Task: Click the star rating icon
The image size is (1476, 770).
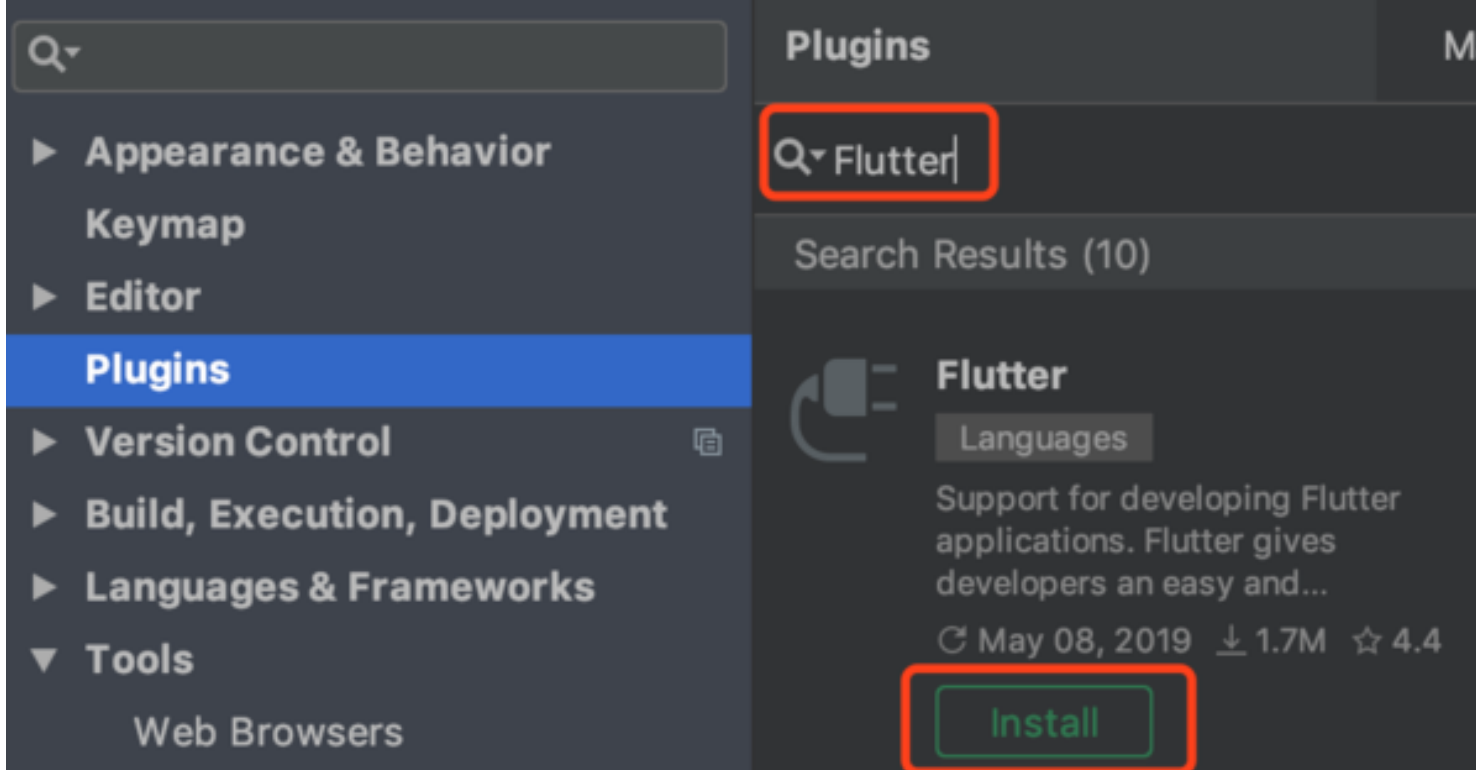Action: coord(1365,641)
